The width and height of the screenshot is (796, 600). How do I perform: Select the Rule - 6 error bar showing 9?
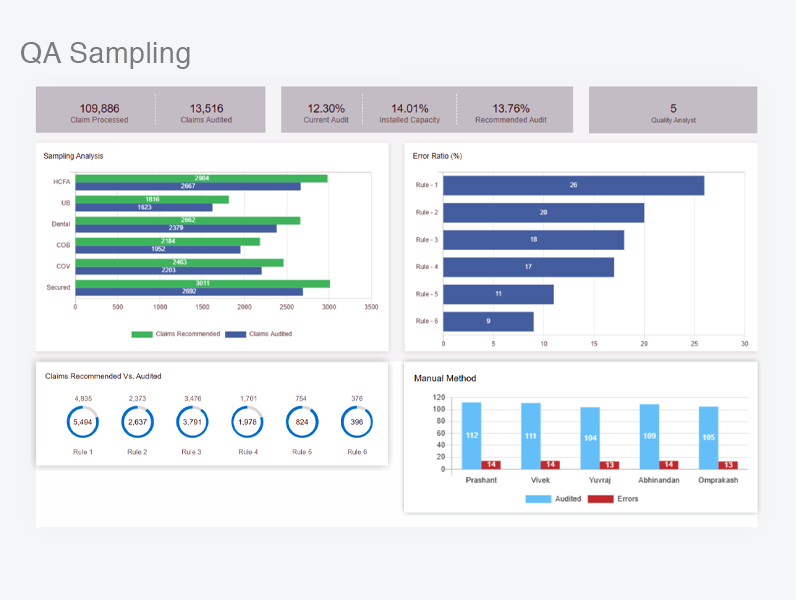488,321
